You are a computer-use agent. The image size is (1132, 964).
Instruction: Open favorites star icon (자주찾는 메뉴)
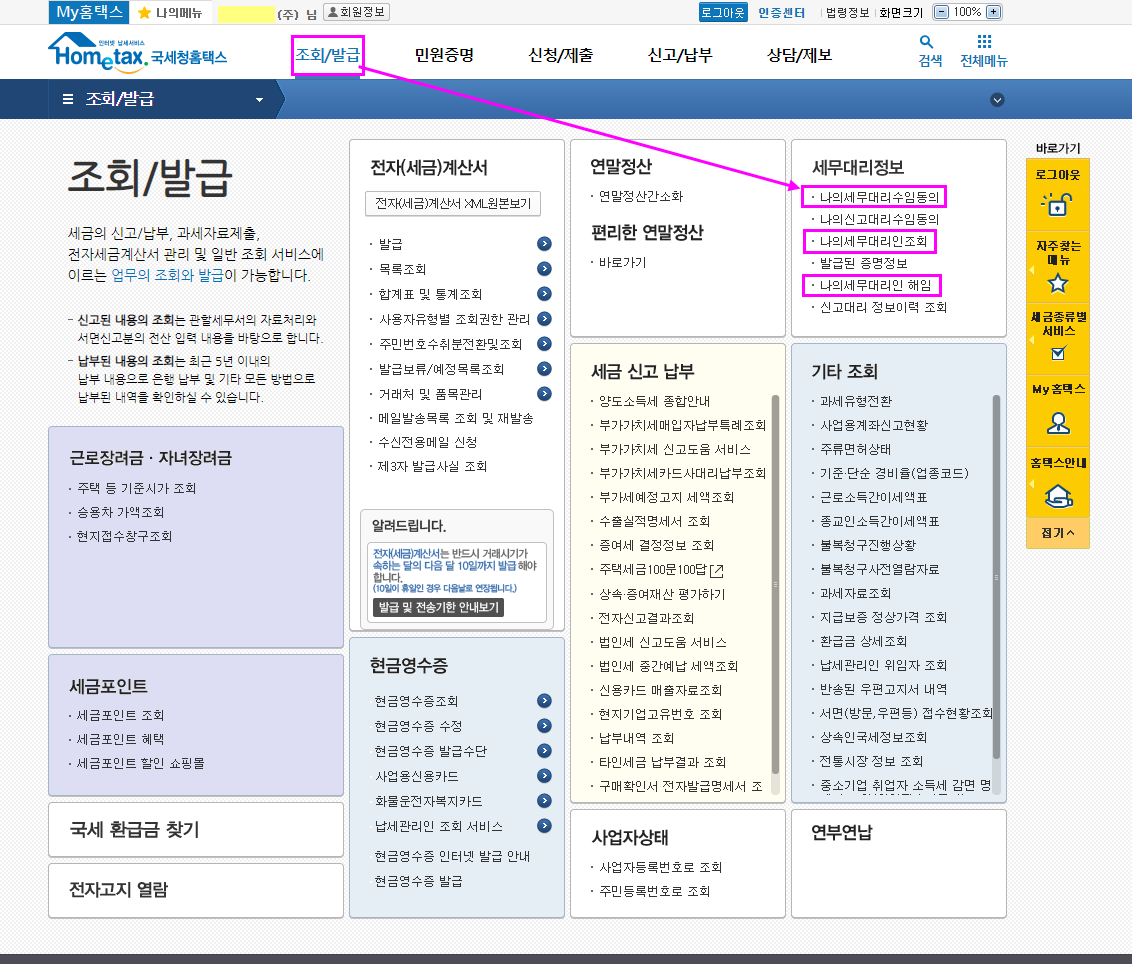tap(1057, 283)
